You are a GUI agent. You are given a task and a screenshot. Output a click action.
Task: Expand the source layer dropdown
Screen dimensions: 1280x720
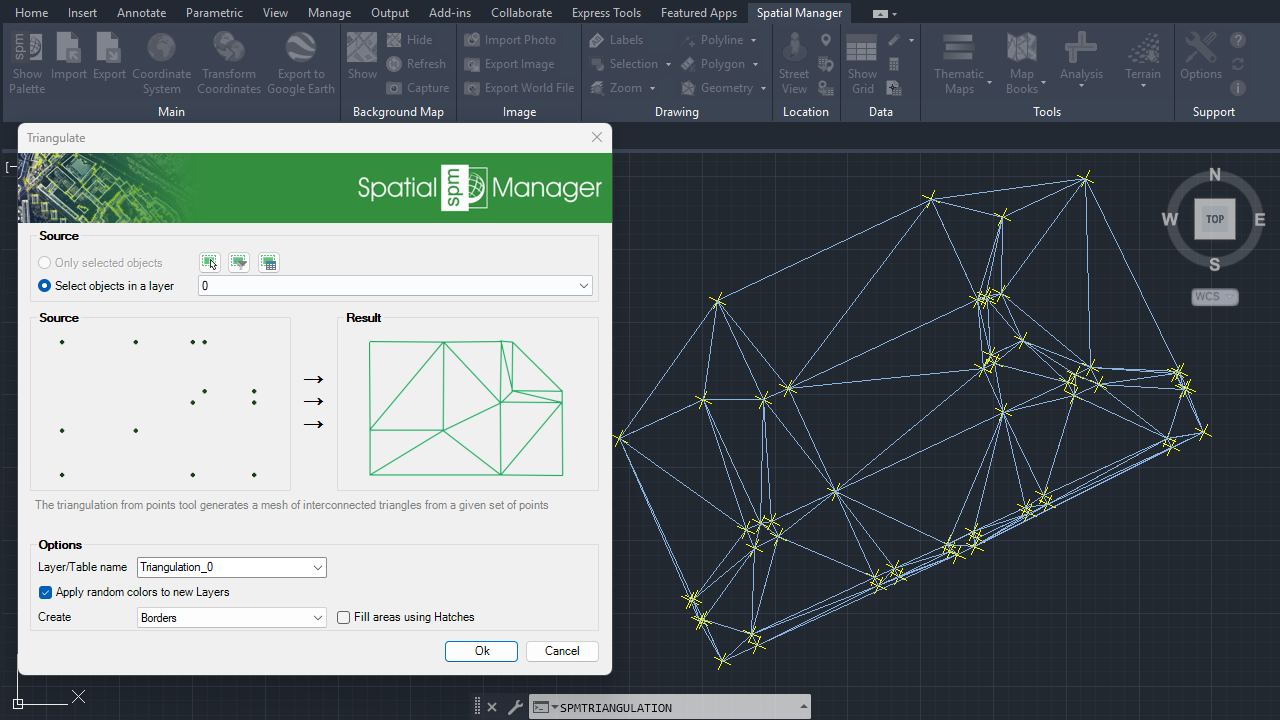pyautogui.click(x=584, y=286)
